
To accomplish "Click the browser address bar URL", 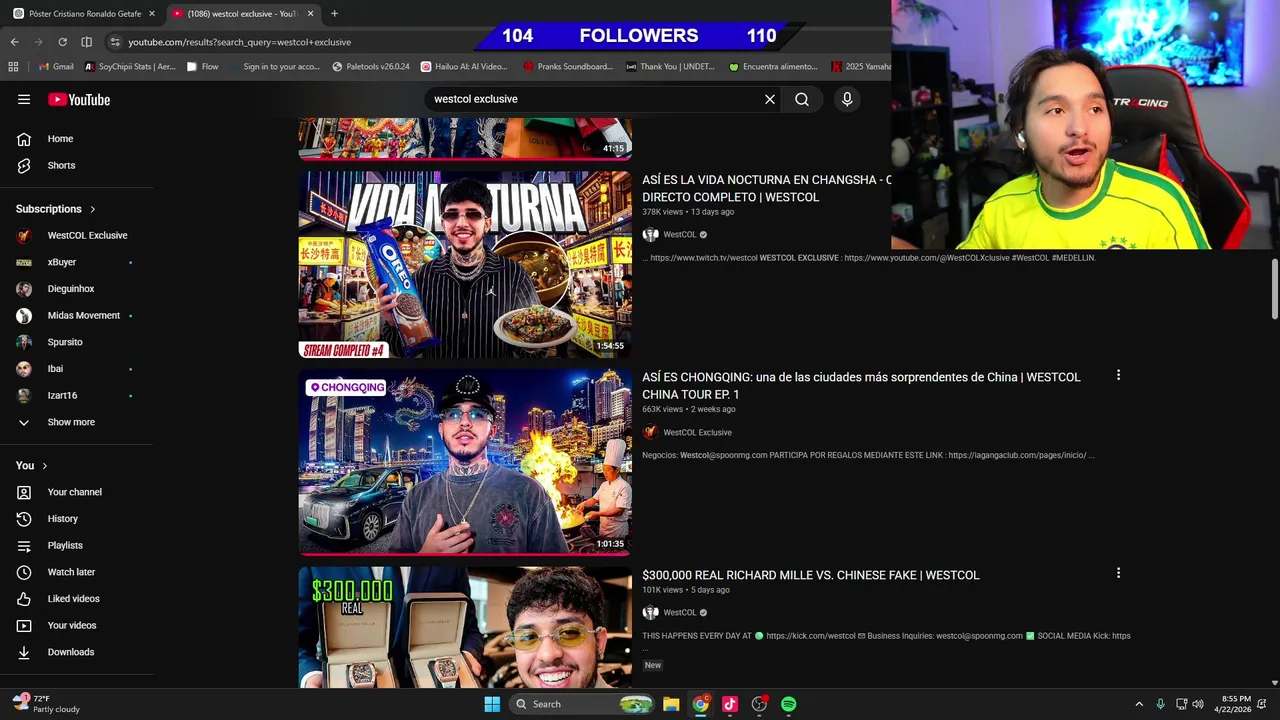I will pyautogui.click(x=239, y=42).
